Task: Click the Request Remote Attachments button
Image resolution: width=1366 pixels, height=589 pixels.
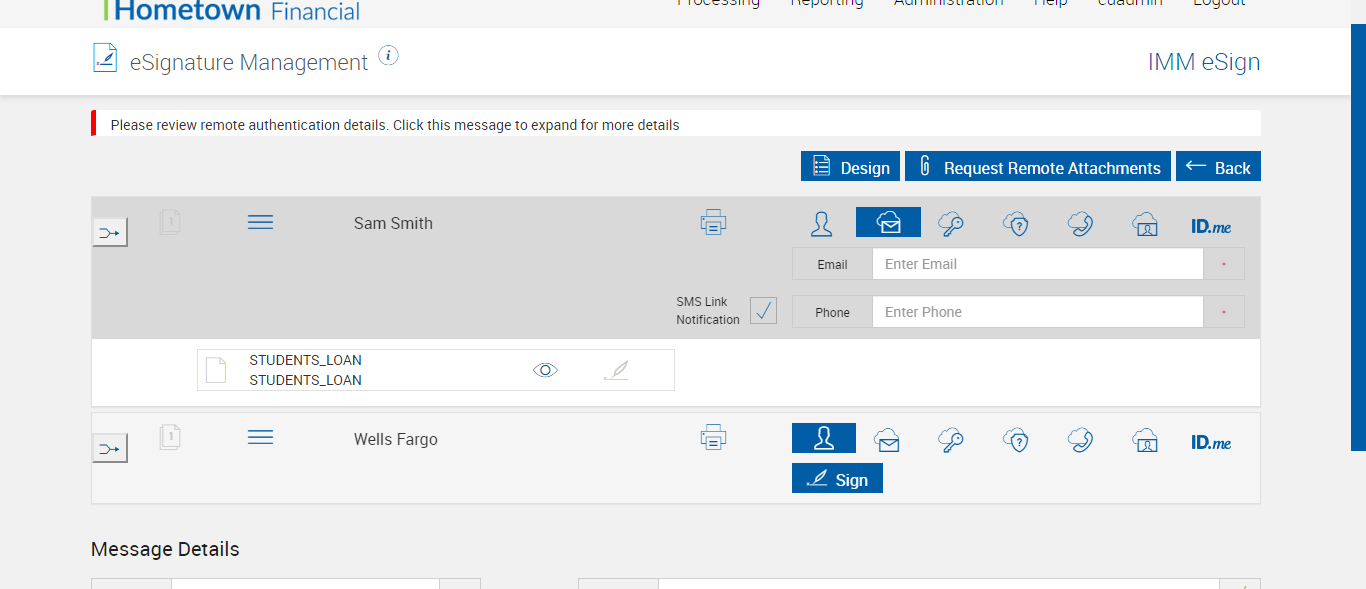Action: (1038, 167)
